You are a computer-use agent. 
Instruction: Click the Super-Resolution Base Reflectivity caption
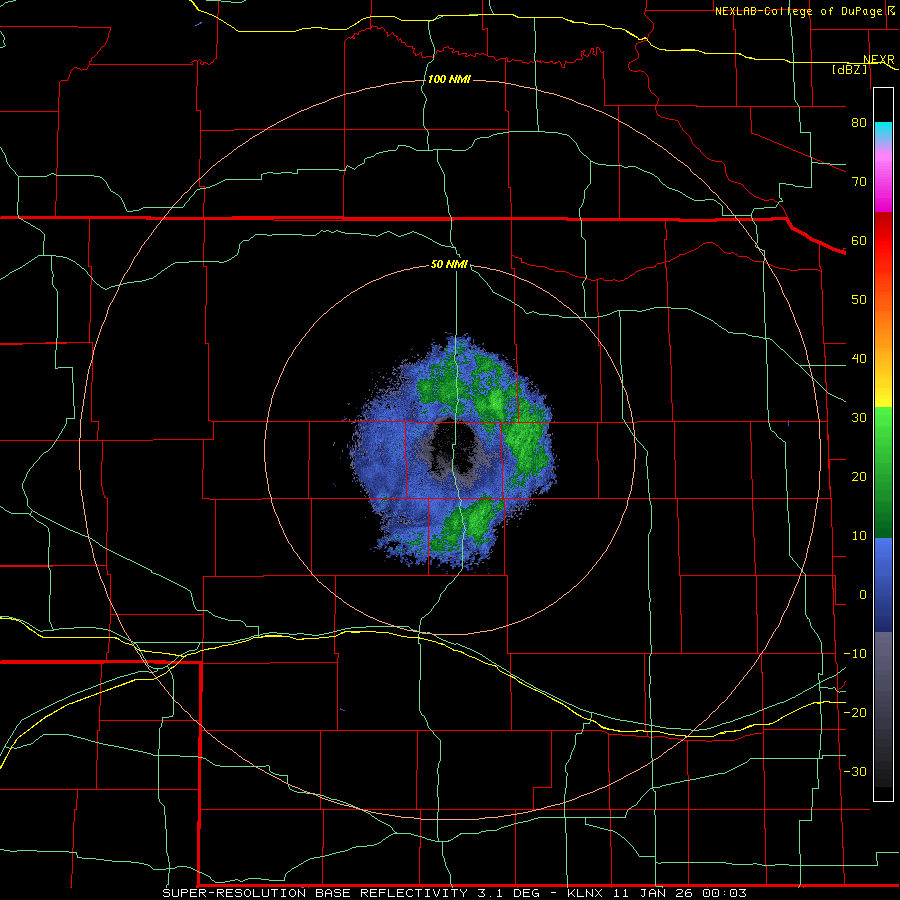pyautogui.click(x=455, y=893)
